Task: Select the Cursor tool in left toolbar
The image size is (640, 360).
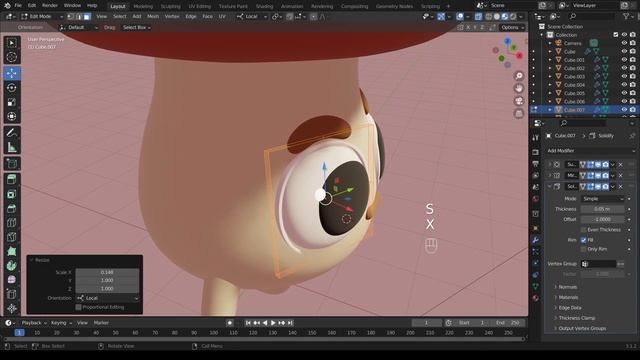Action: [12, 57]
